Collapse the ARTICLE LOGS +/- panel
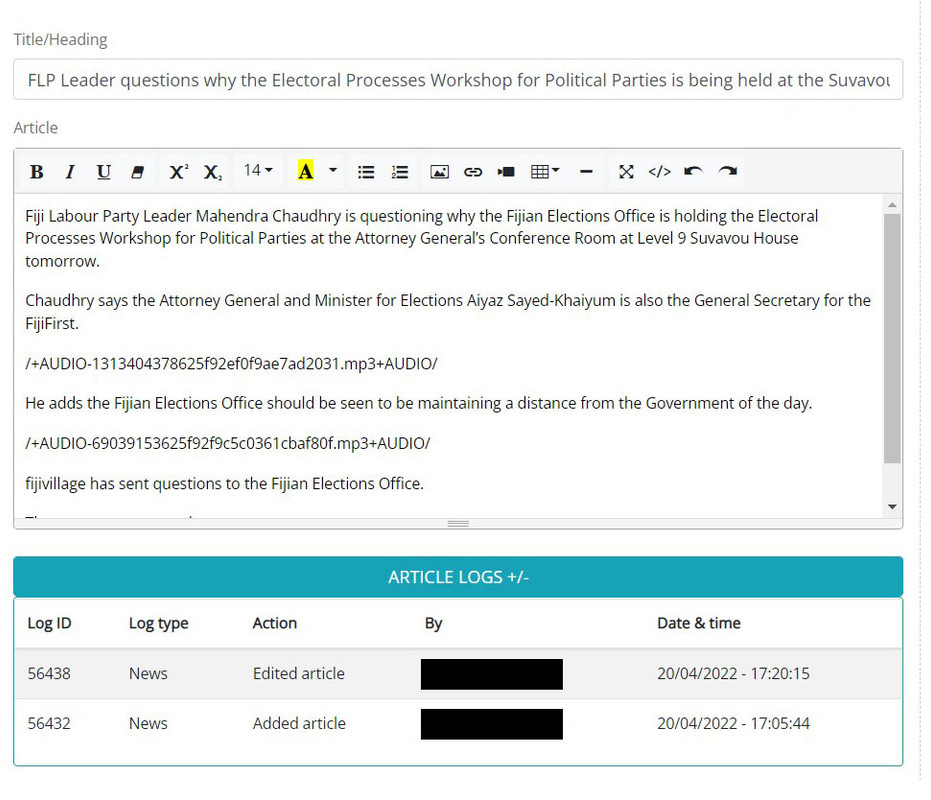This screenshot has height=800, width=931. click(458, 577)
